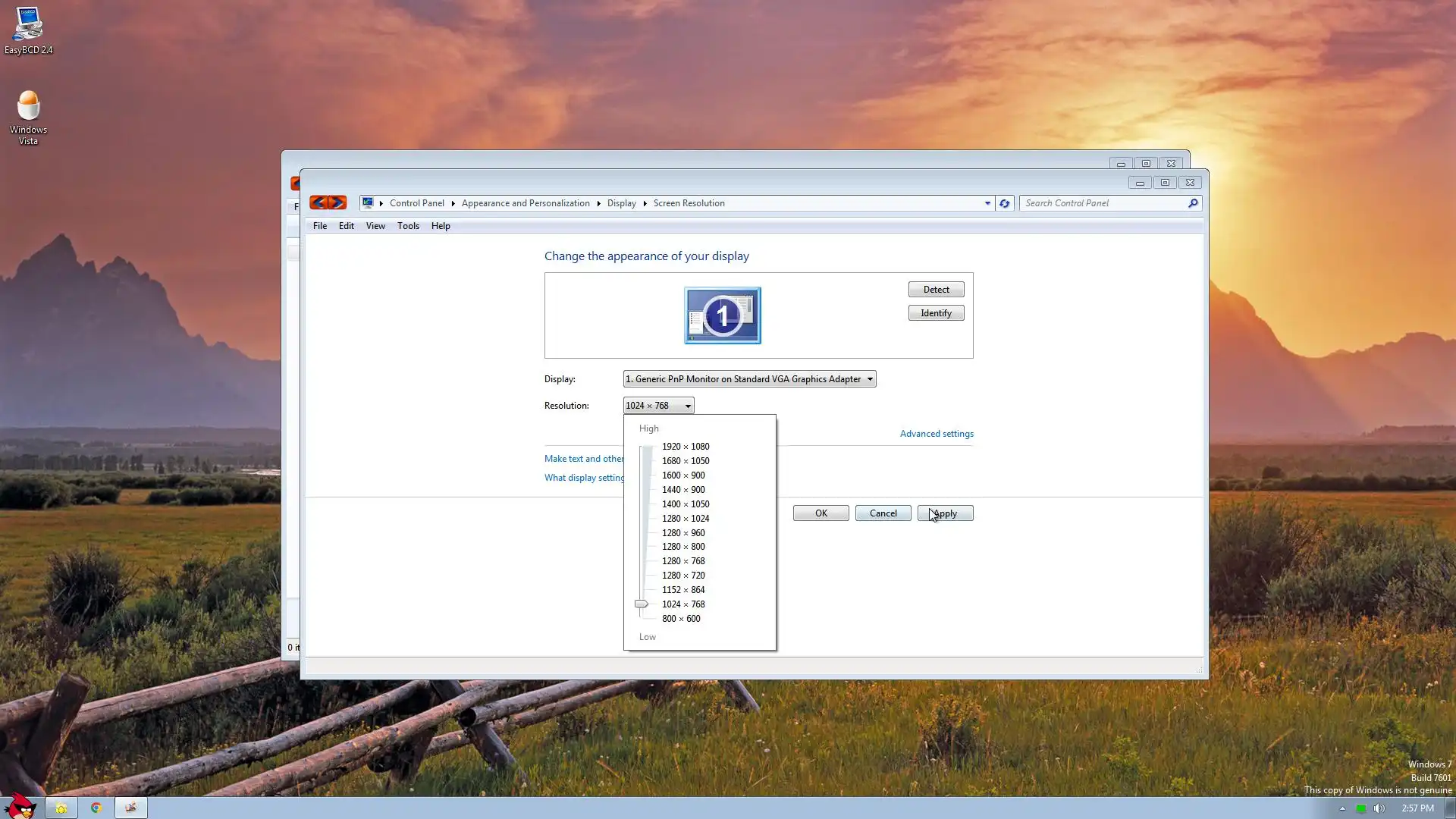Click the refresh icon beside the address bar

tap(1004, 203)
